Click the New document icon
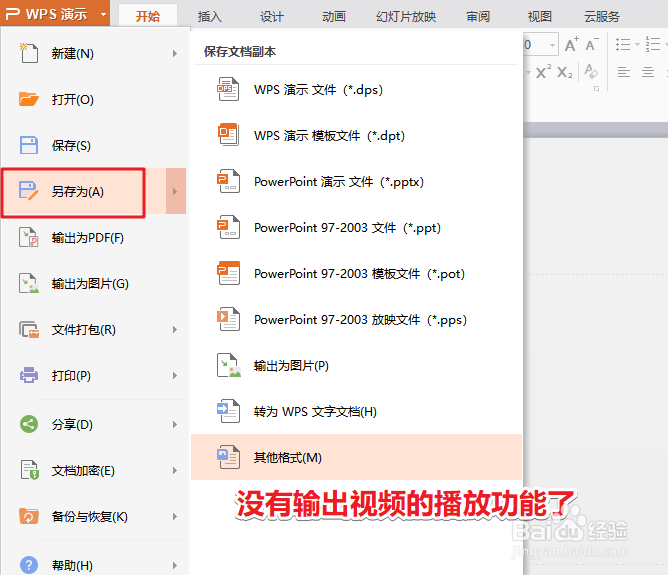 tap(29, 53)
